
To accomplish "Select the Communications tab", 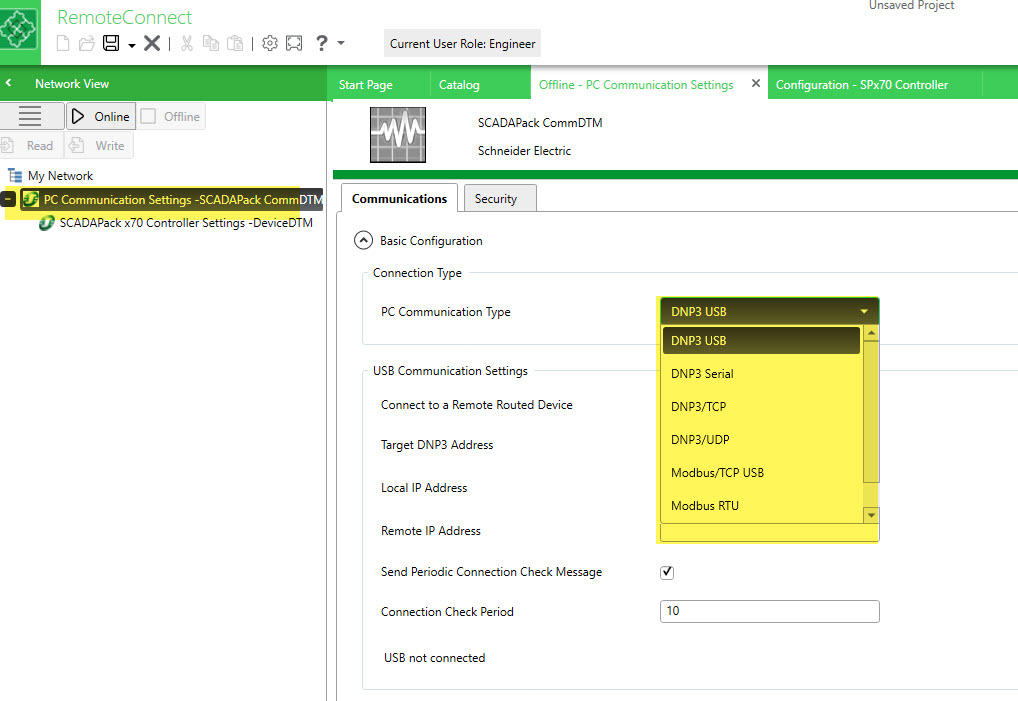I will (399, 199).
